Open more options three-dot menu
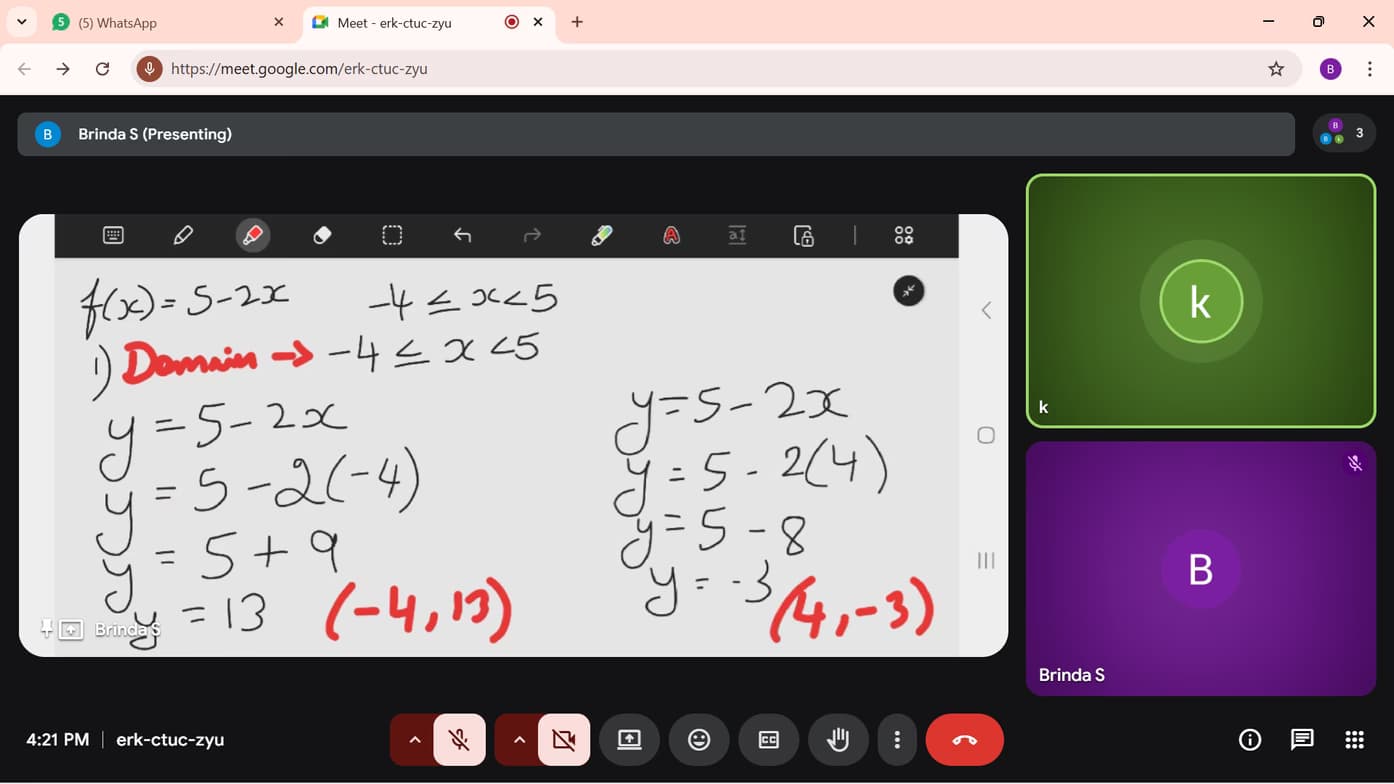Screen dimensions: 1394x784 point(897,740)
